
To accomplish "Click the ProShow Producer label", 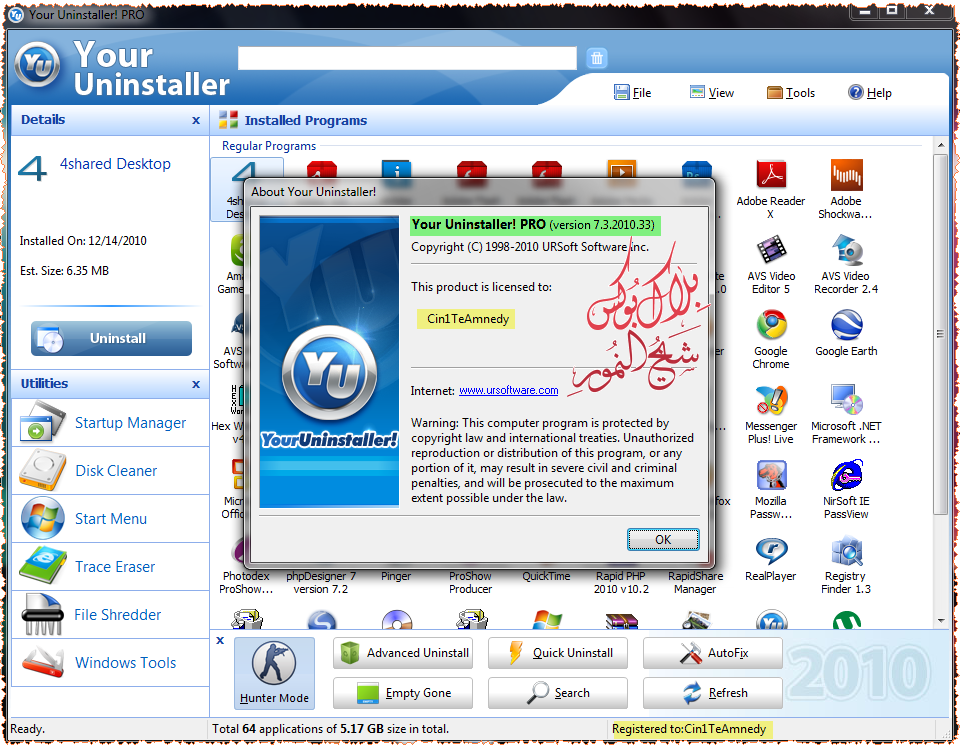I will point(470,583).
